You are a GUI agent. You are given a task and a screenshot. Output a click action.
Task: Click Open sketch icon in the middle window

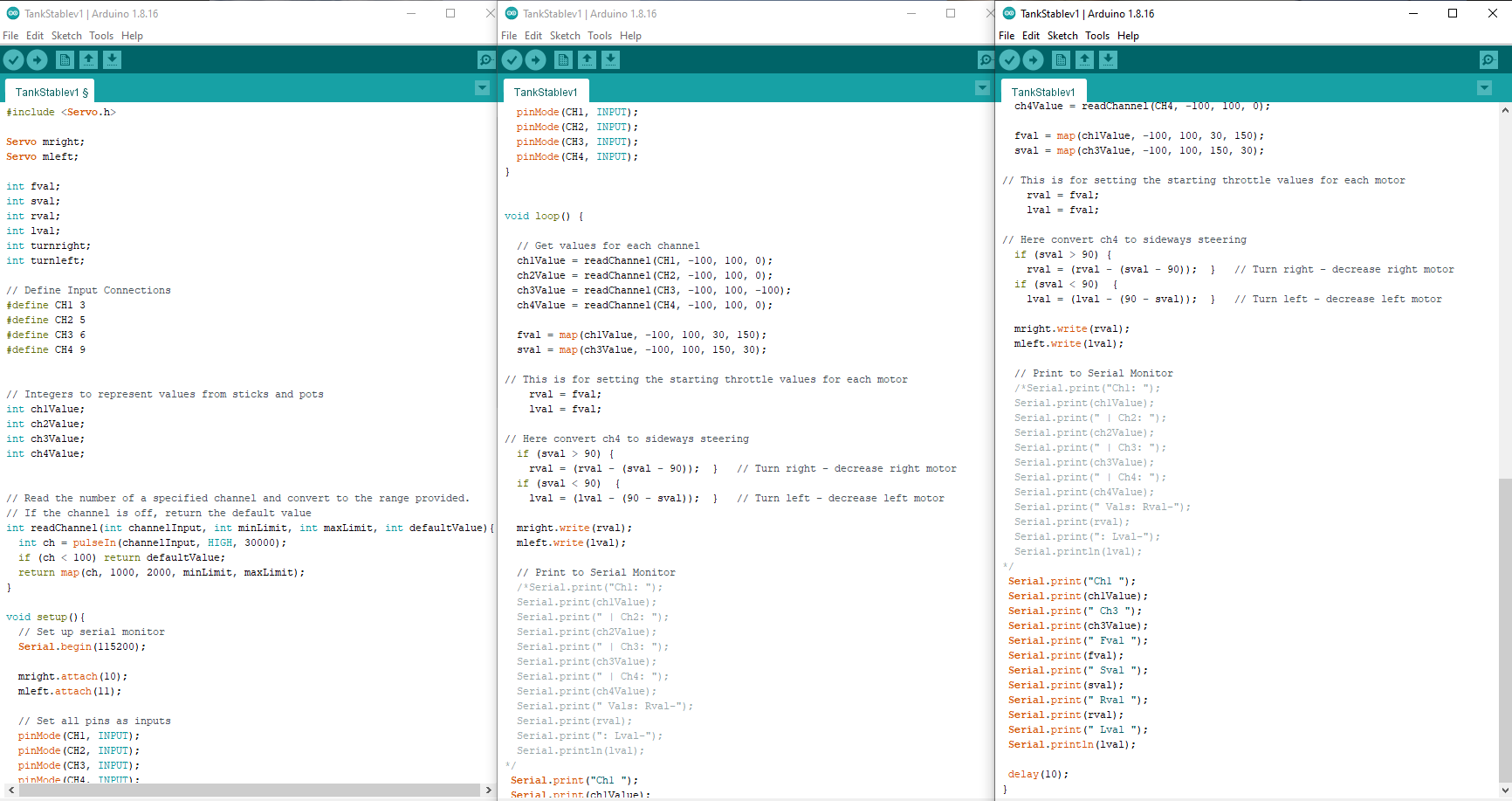coord(587,59)
